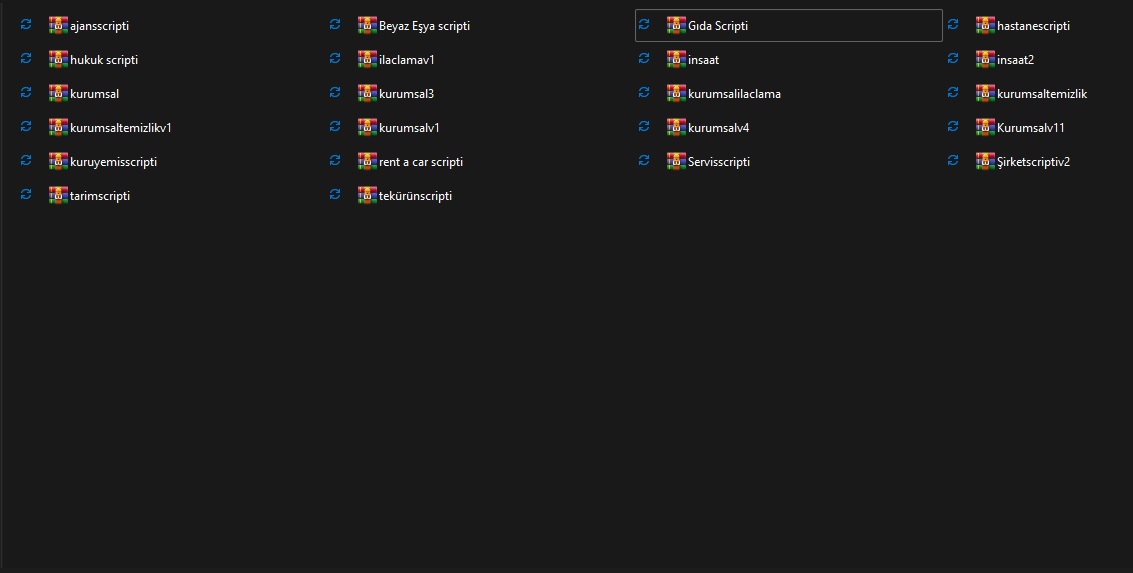Select the kurumsal3 archive icon

tap(367, 93)
